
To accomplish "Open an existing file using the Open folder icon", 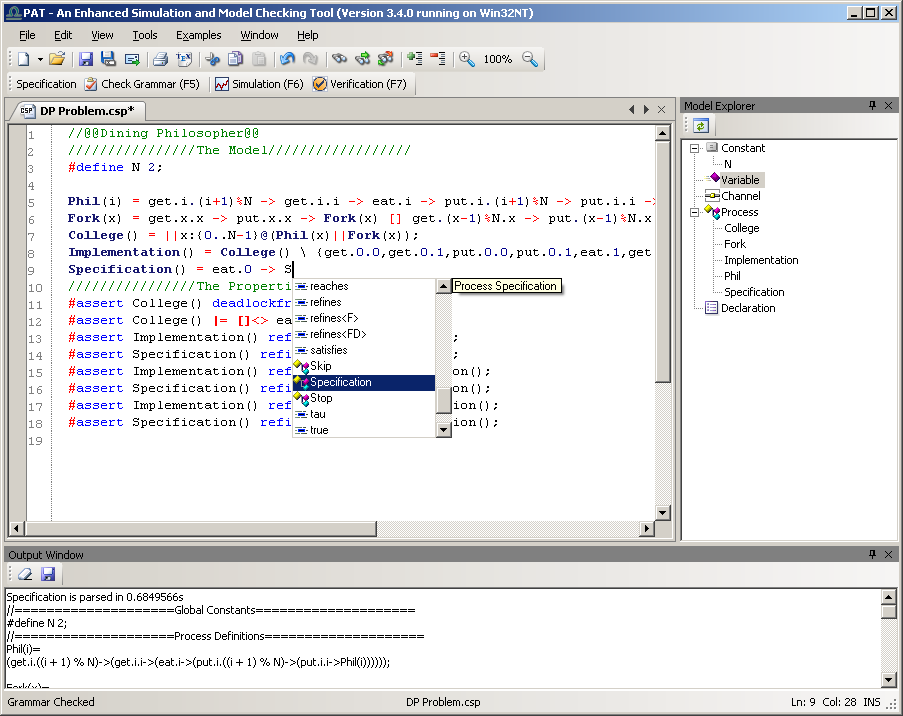I will point(57,59).
